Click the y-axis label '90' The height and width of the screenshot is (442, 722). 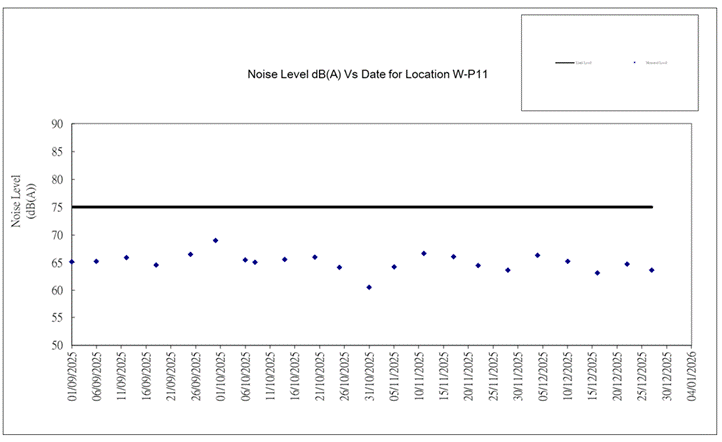[x=57, y=124]
